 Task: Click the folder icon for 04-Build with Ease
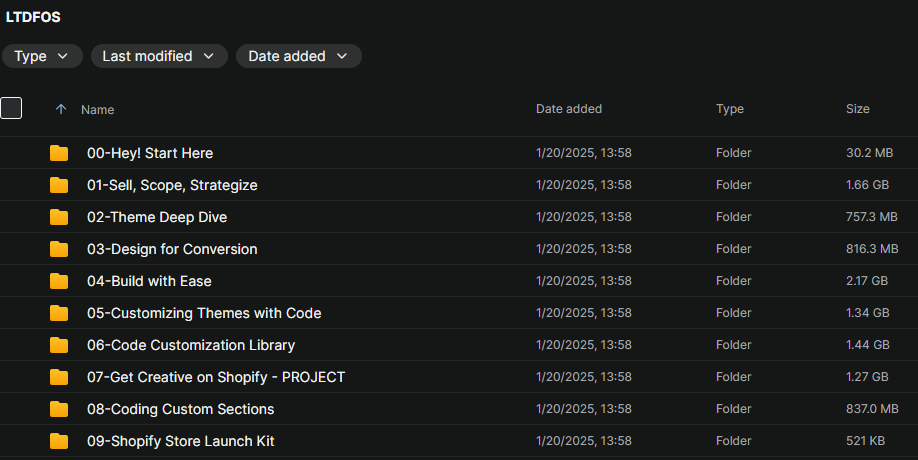59,281
